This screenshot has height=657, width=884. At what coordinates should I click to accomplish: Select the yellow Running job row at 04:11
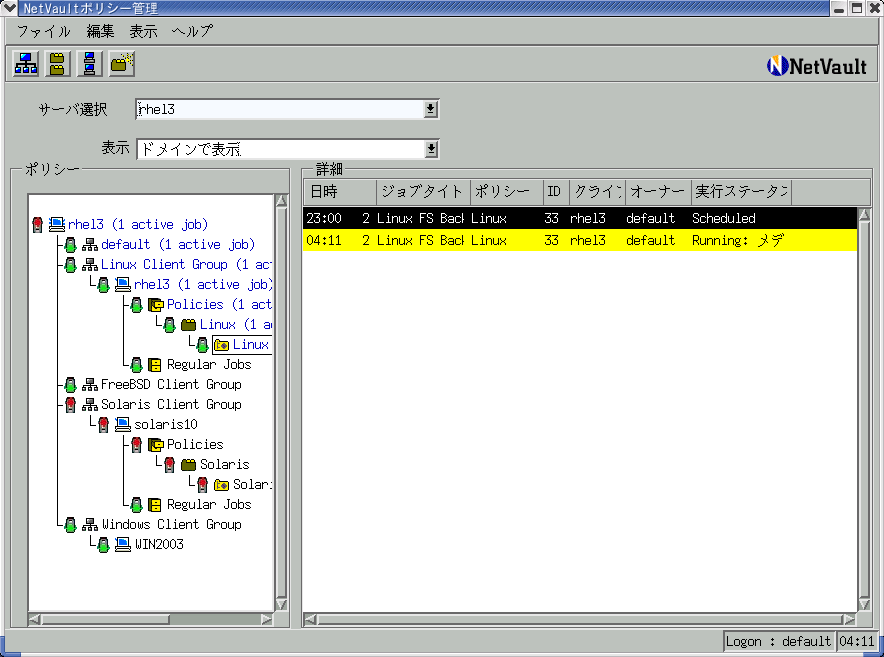pyautogui.click(x=580, y=241)
